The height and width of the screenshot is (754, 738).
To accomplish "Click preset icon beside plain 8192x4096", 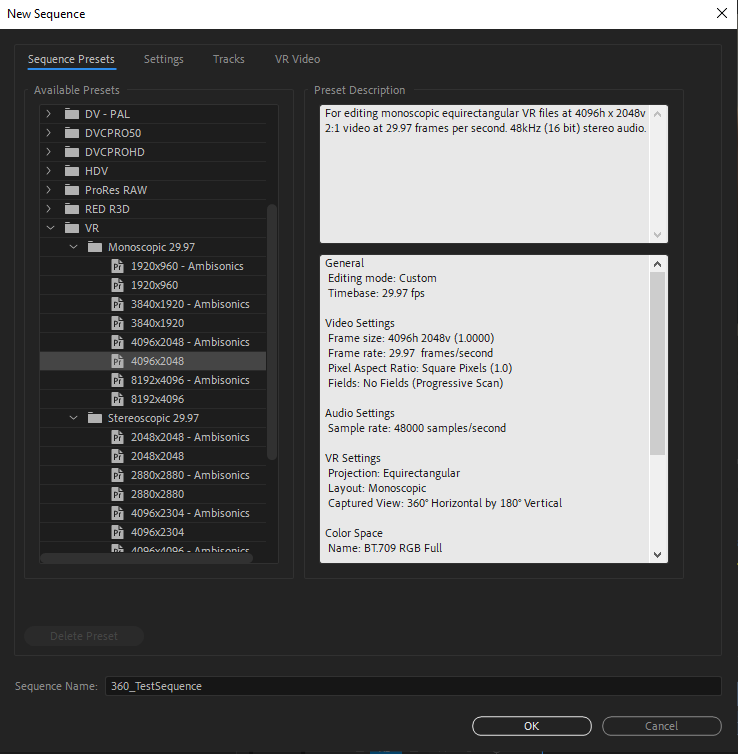I will [118, 399].
